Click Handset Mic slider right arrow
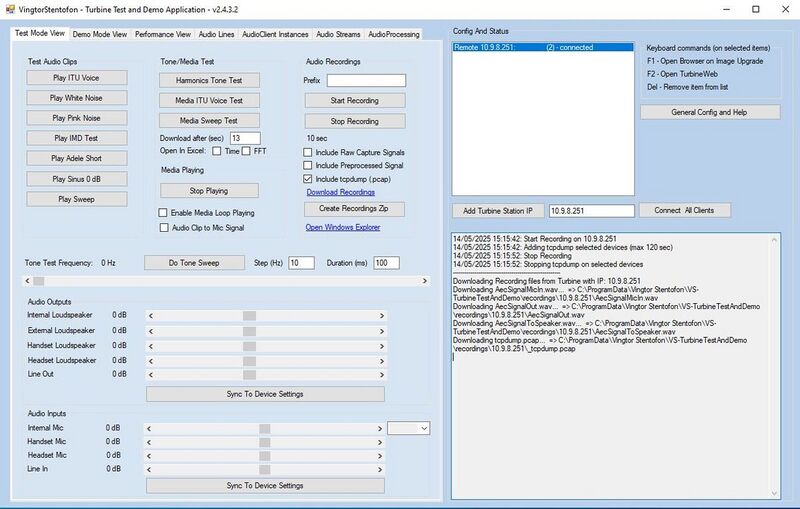The height and width of the screenshot is (509, 800). [380, 443]
